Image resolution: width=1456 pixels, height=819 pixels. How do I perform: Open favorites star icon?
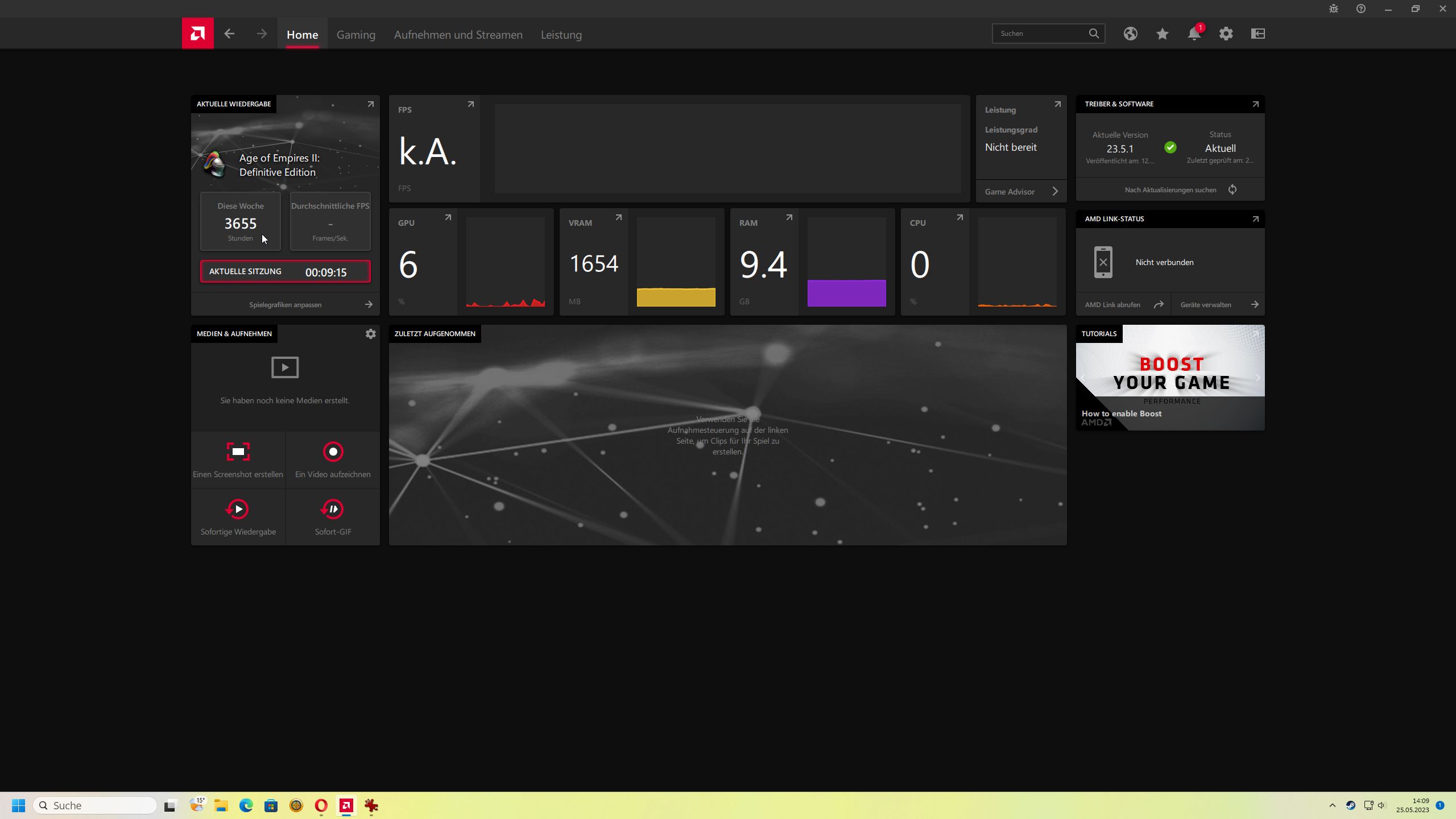click(x=1162, y=34)
